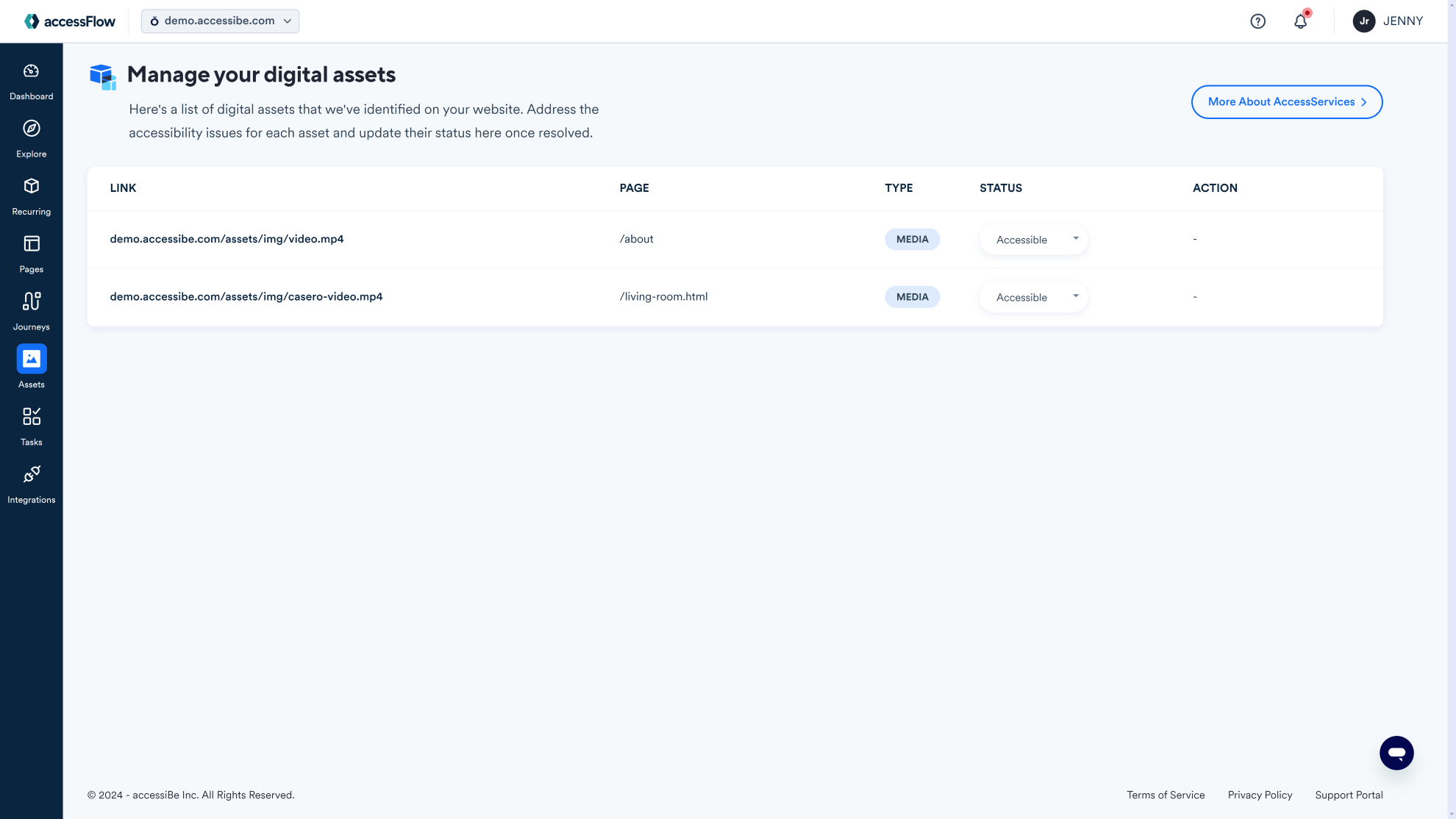Navigate to Explore section
The image size is (1456, 819).
click(31, 138)
